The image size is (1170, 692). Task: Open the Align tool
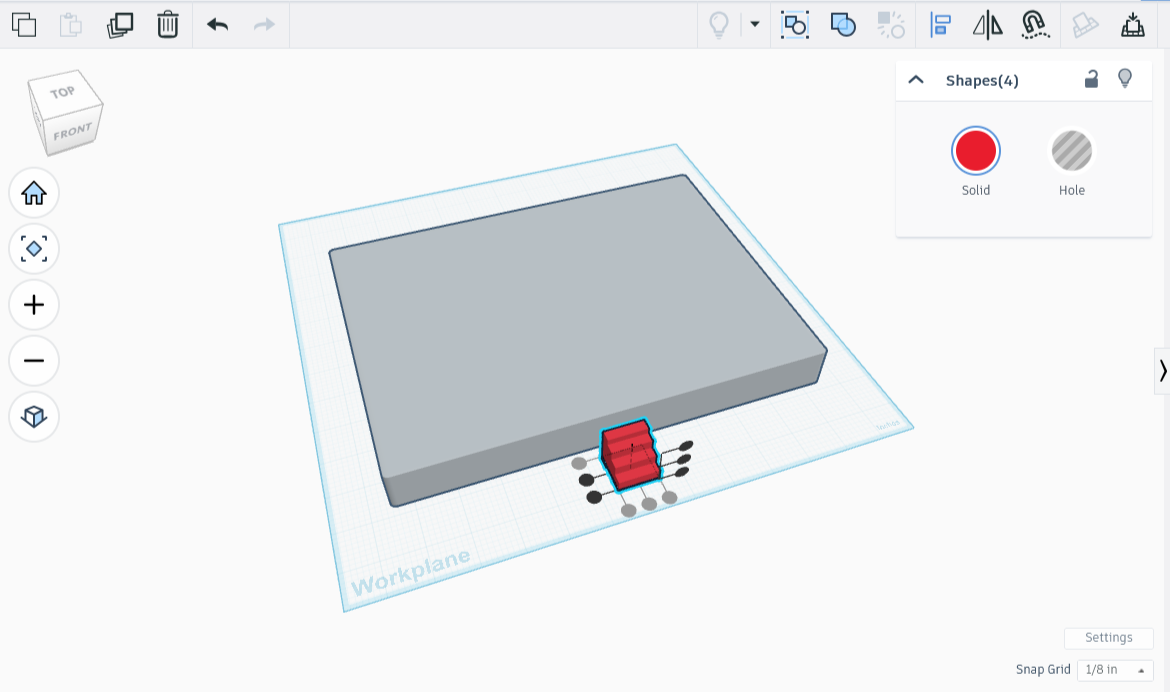pyautogui.click(x=940, y=25)
